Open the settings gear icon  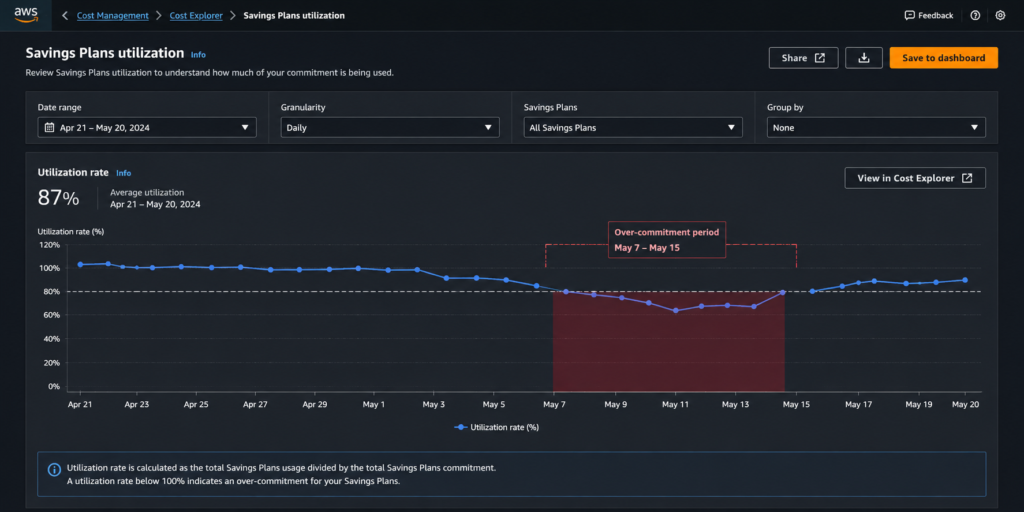click(1000, 15)
